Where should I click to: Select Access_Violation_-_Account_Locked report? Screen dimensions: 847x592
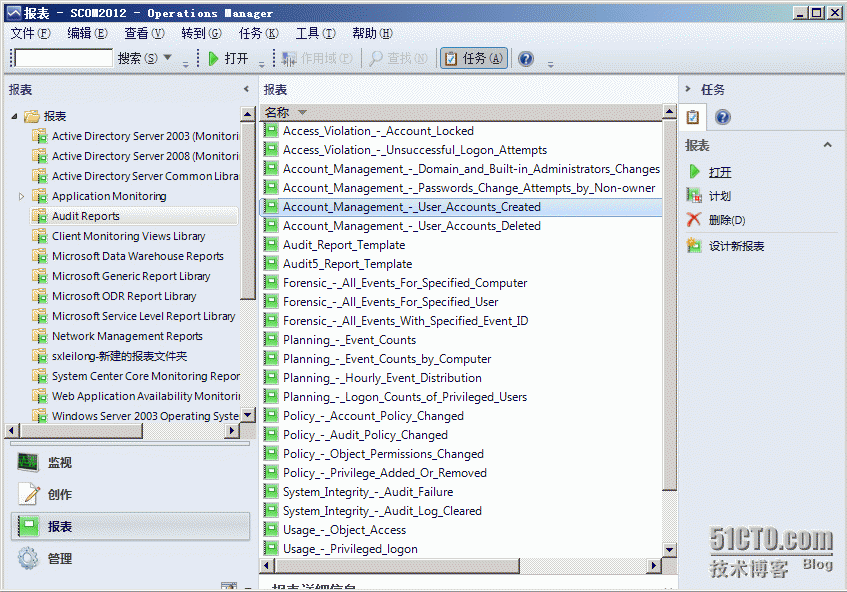click(x=378, y=131)
